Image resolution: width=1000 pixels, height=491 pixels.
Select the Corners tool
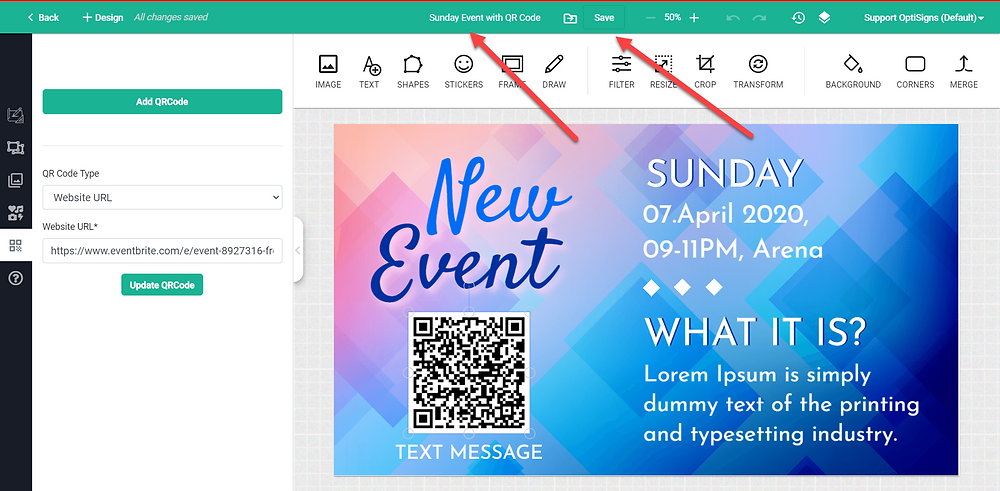pos(915,71)
